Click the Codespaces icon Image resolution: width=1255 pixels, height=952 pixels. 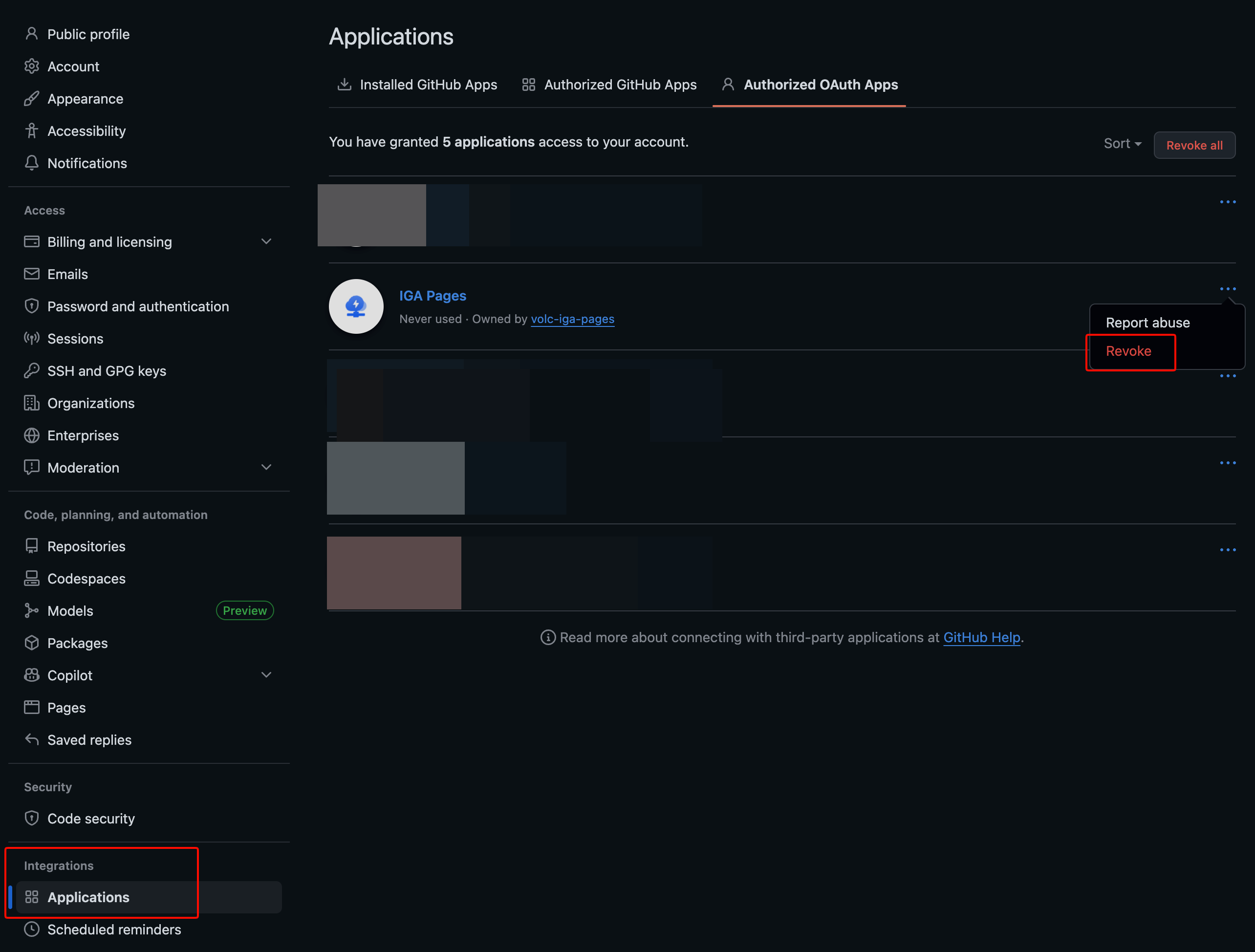coord(32,579)
